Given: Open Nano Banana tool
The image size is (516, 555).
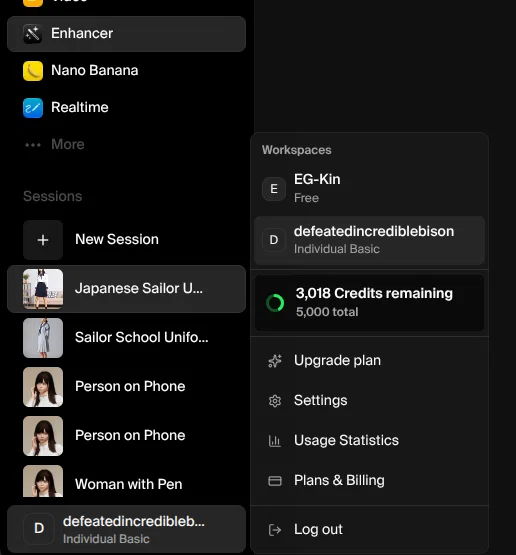Looking at the screenshot, I should (x=126, y=70).
